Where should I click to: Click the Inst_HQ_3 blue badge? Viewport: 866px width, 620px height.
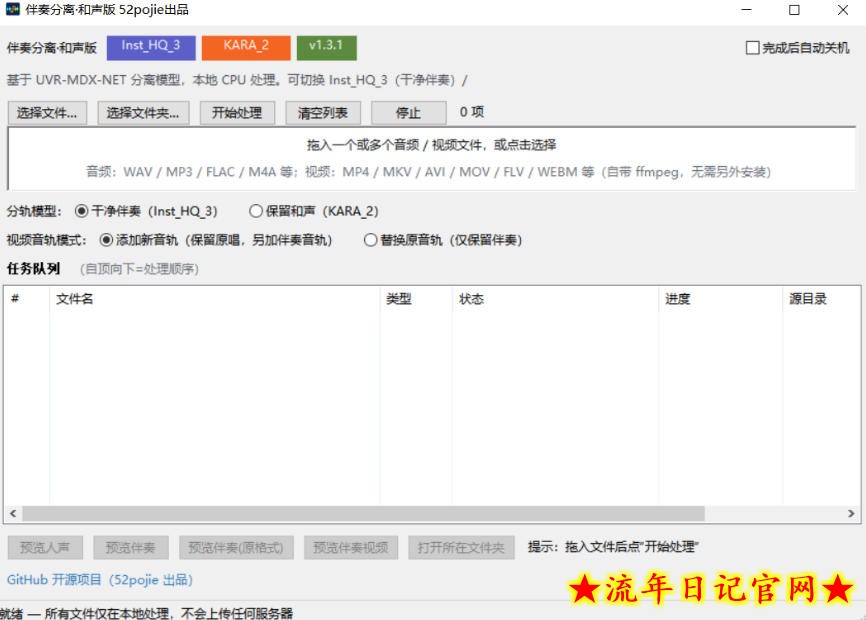point(151,47)
